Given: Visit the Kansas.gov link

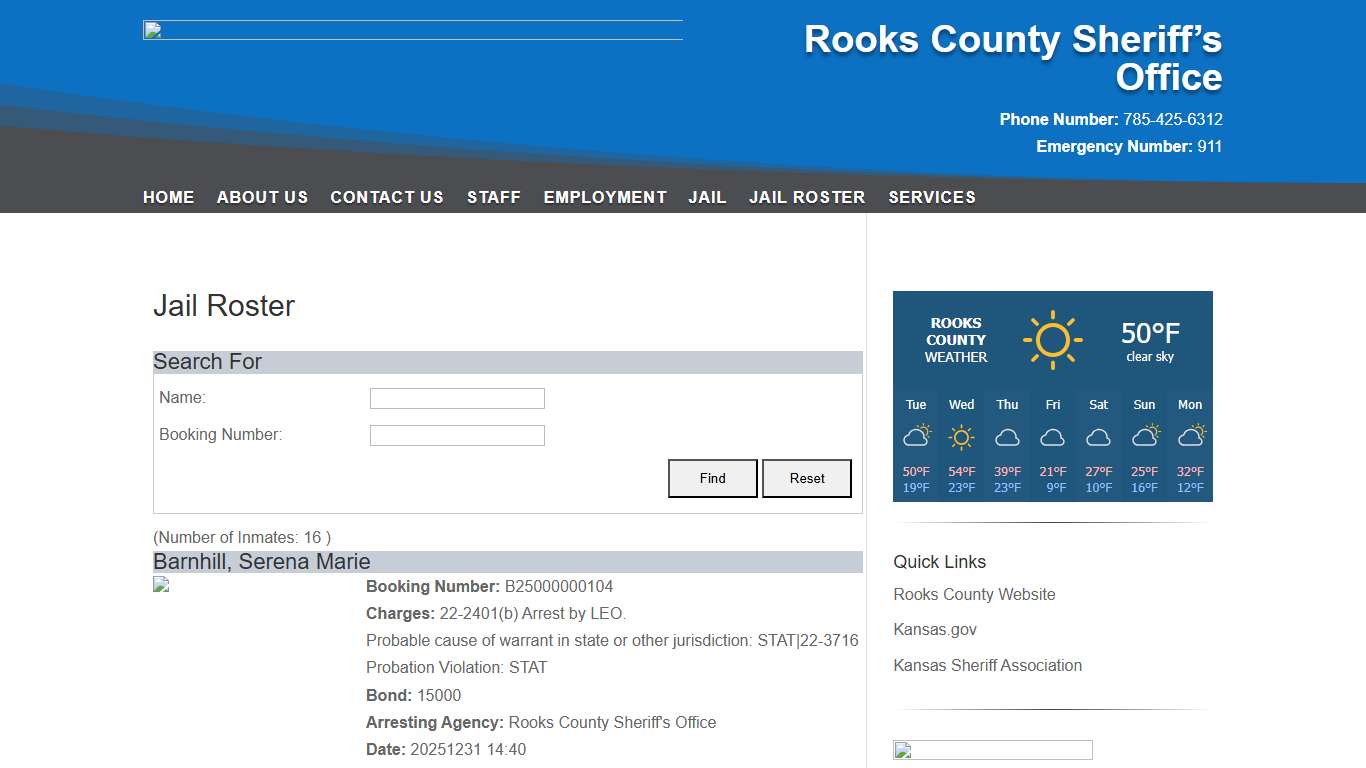Looking at the screenshot, I should tap(935, 629).
